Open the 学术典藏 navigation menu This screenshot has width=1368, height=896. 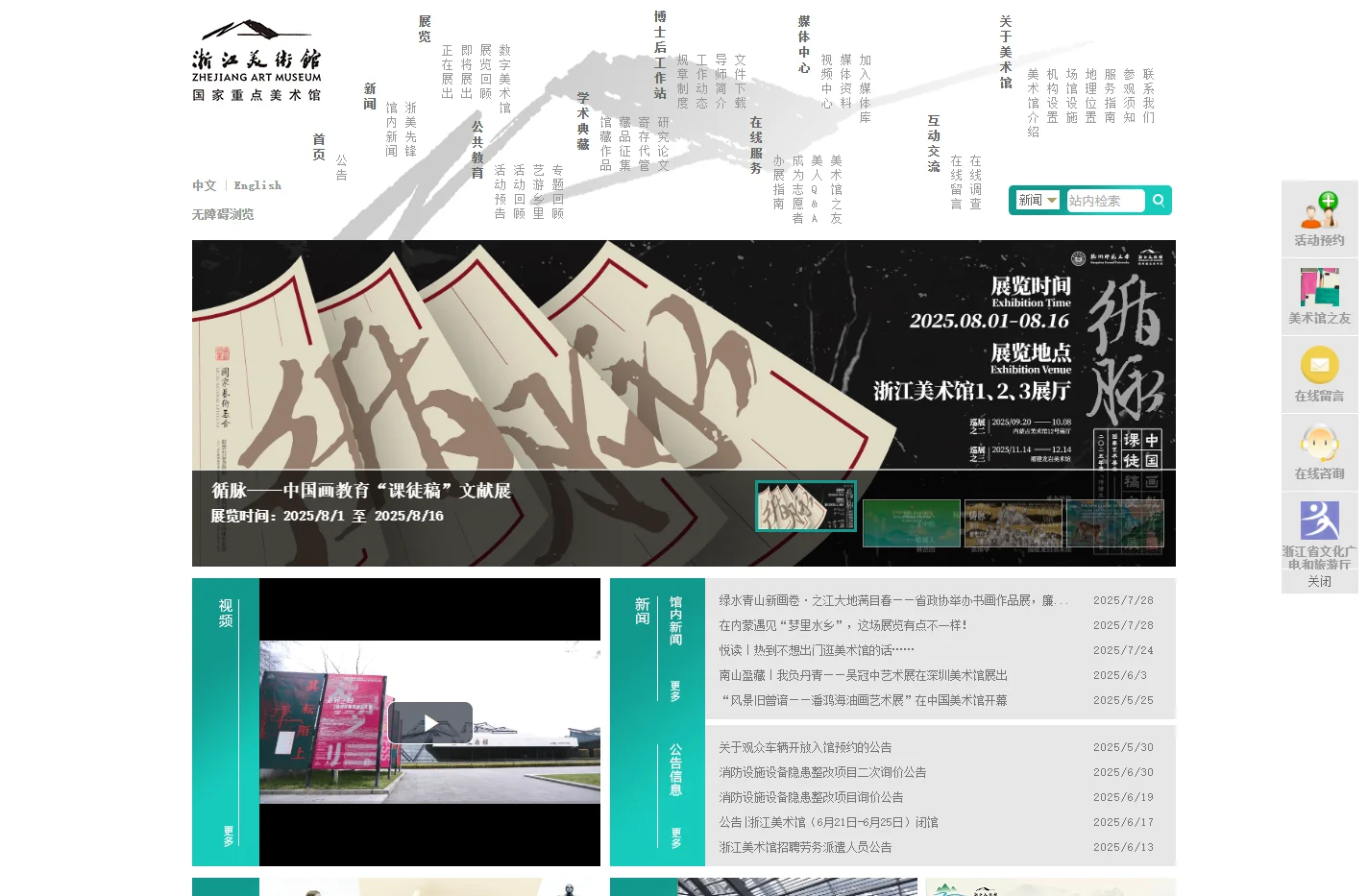tap(583, 121)
